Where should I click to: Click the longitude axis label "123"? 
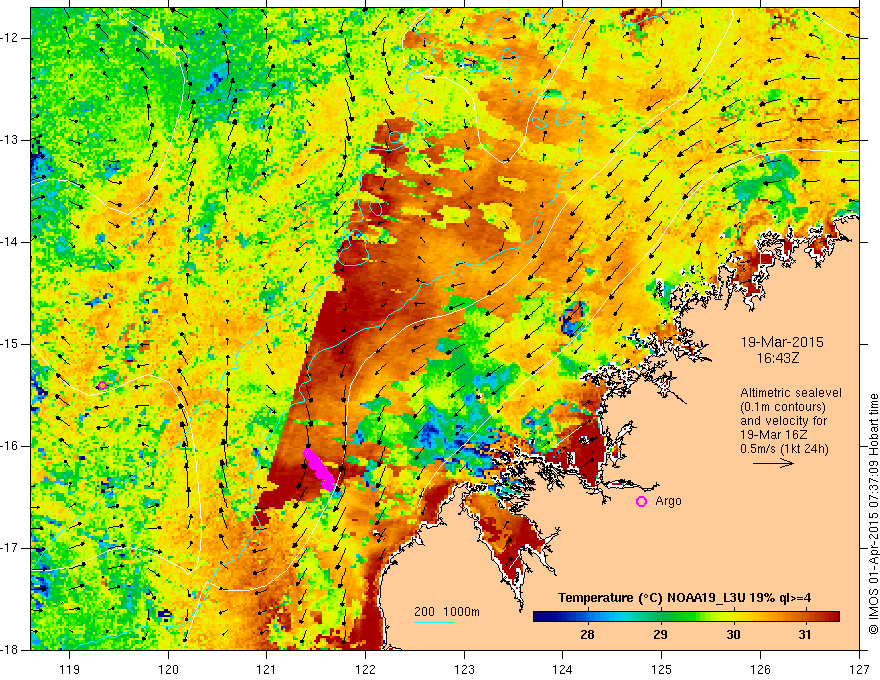(x=464, y=669)
